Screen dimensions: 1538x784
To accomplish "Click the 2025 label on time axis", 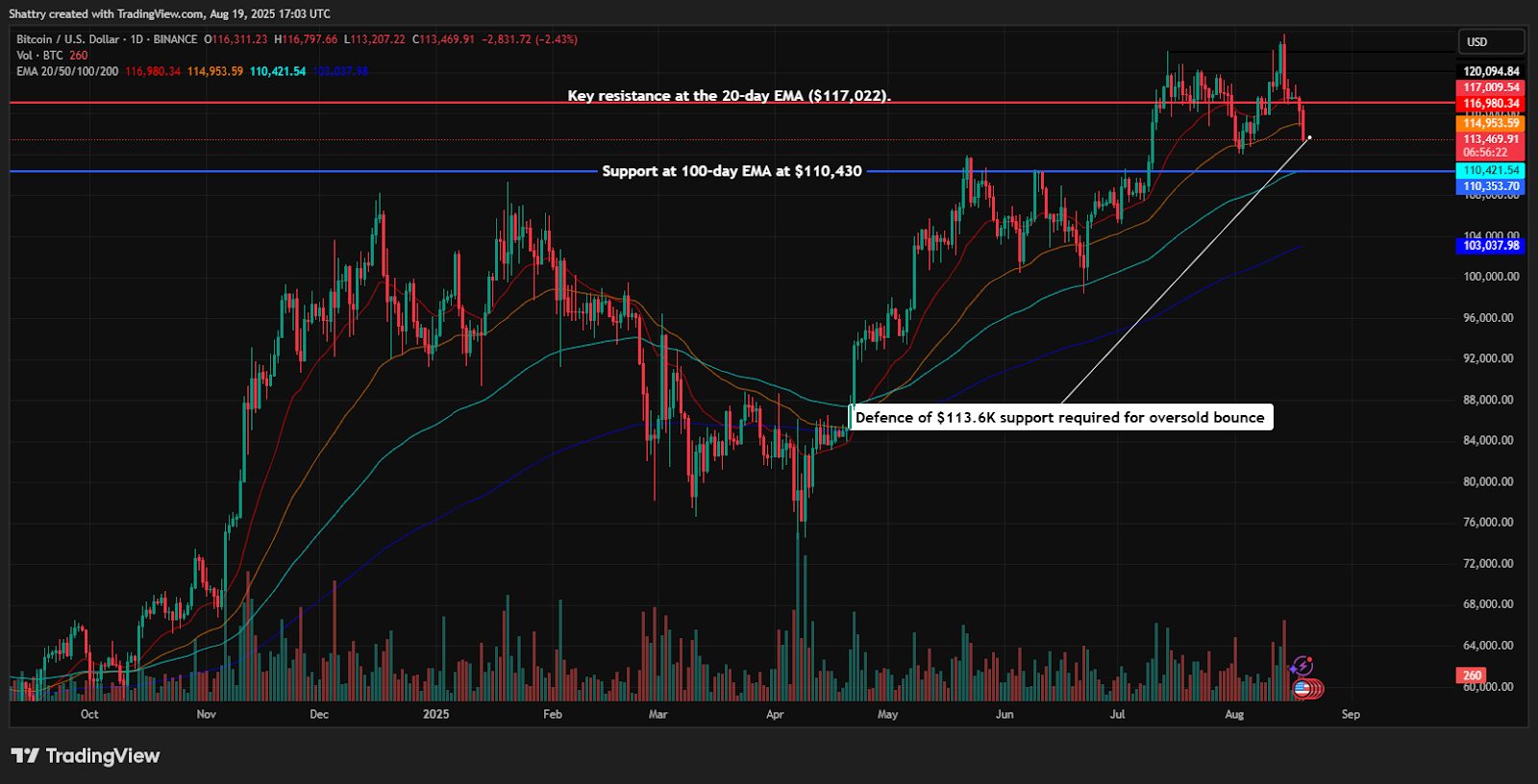I will [435, 714].
